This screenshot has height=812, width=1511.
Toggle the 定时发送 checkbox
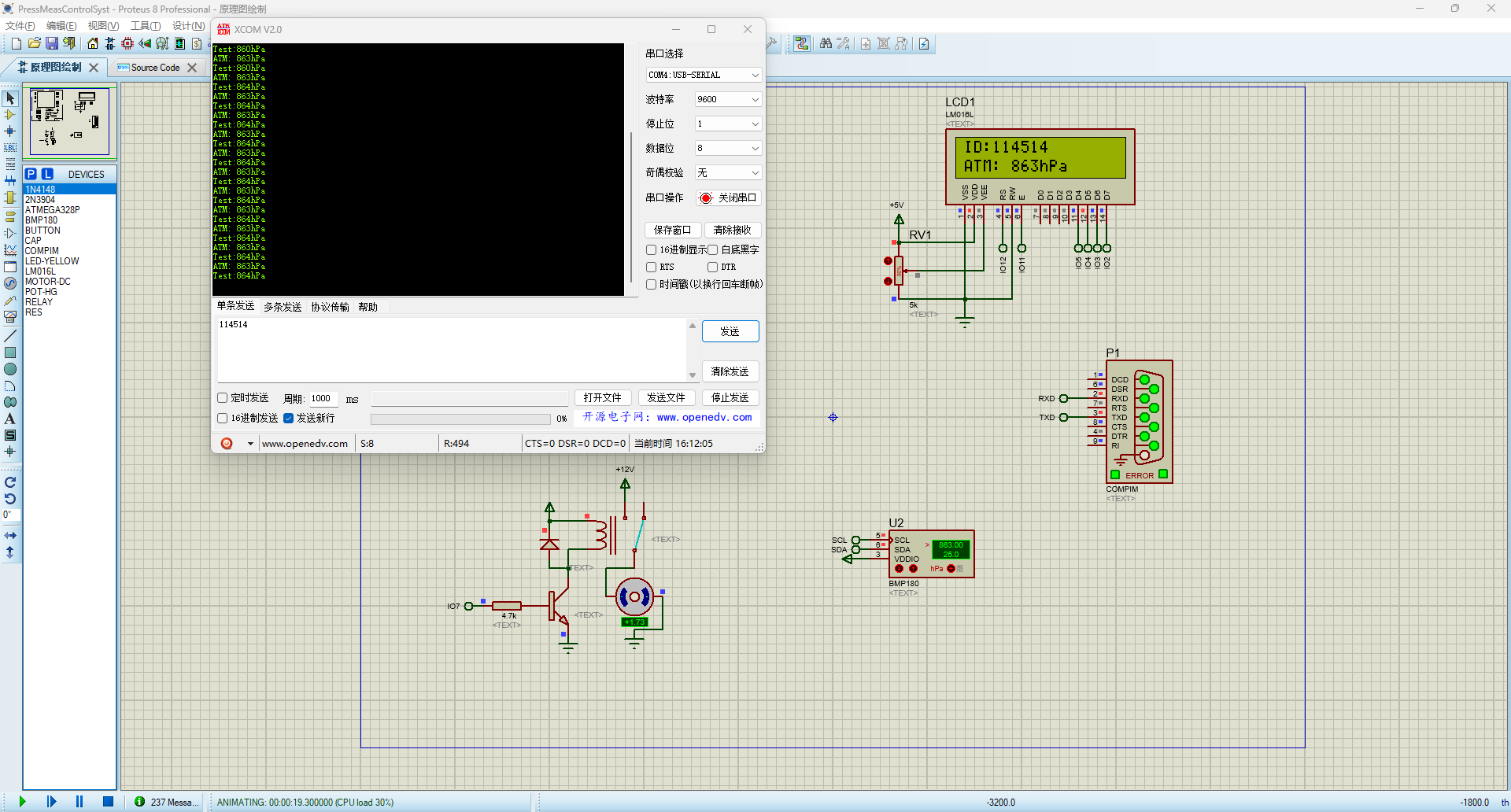[223, 398]
